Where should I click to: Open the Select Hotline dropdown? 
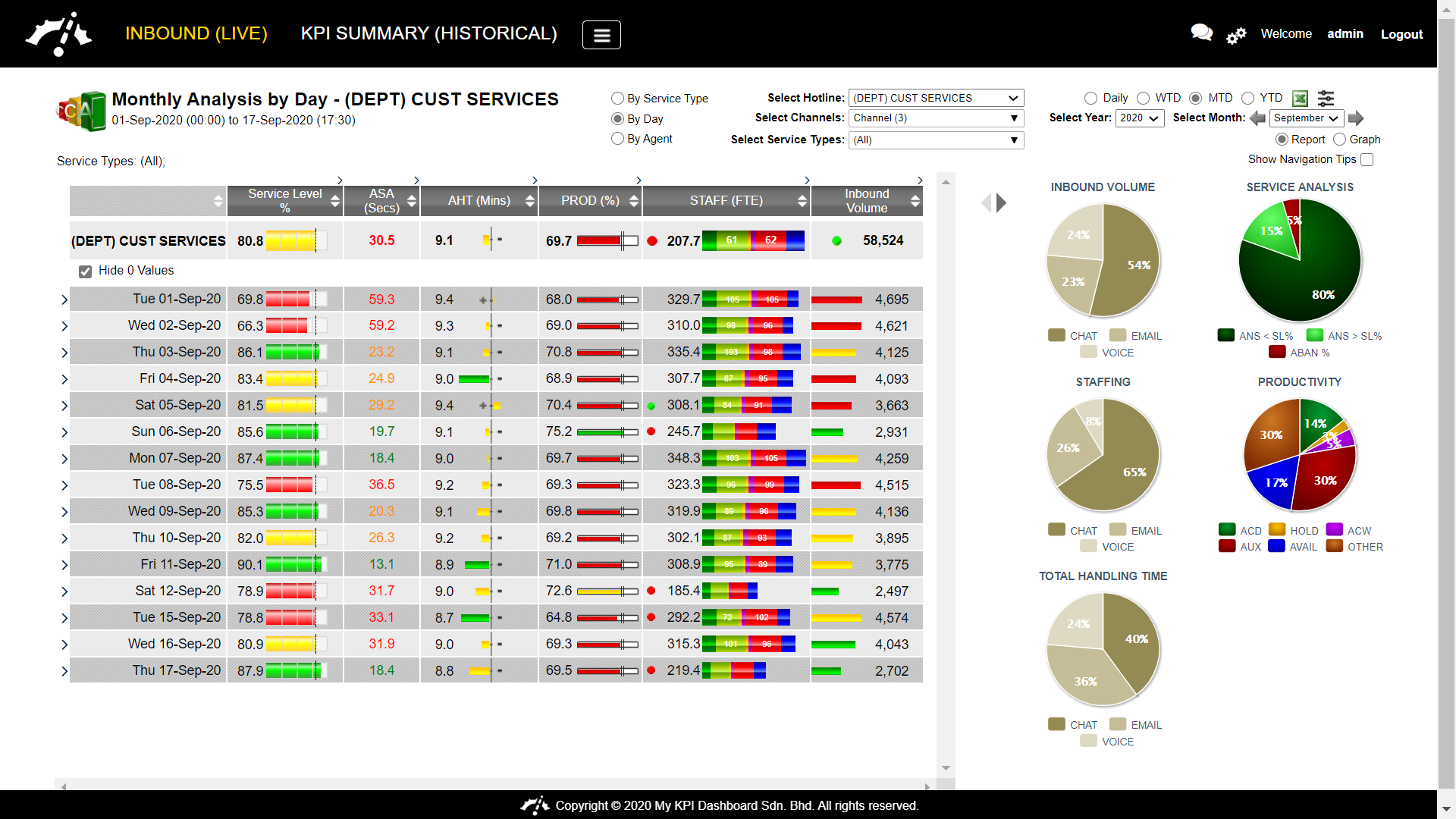[936, 98]
